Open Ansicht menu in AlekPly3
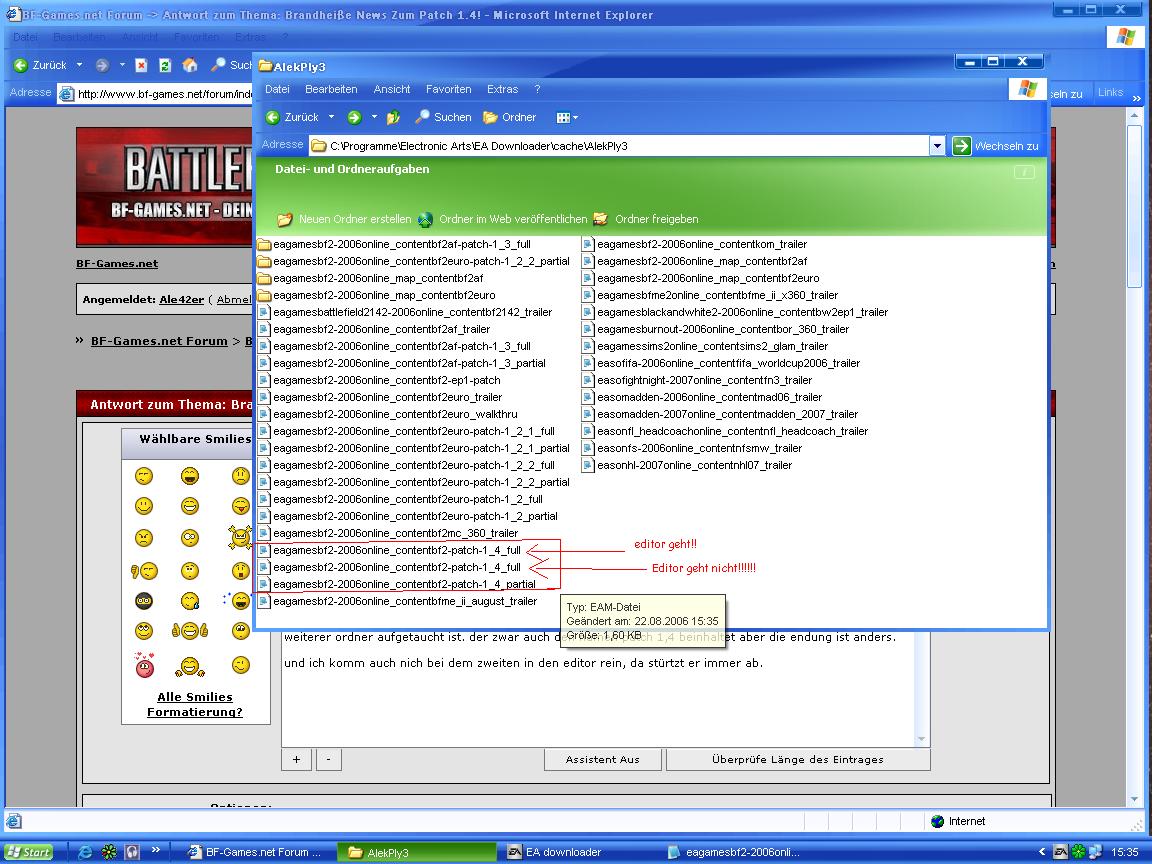 [392, 89]
